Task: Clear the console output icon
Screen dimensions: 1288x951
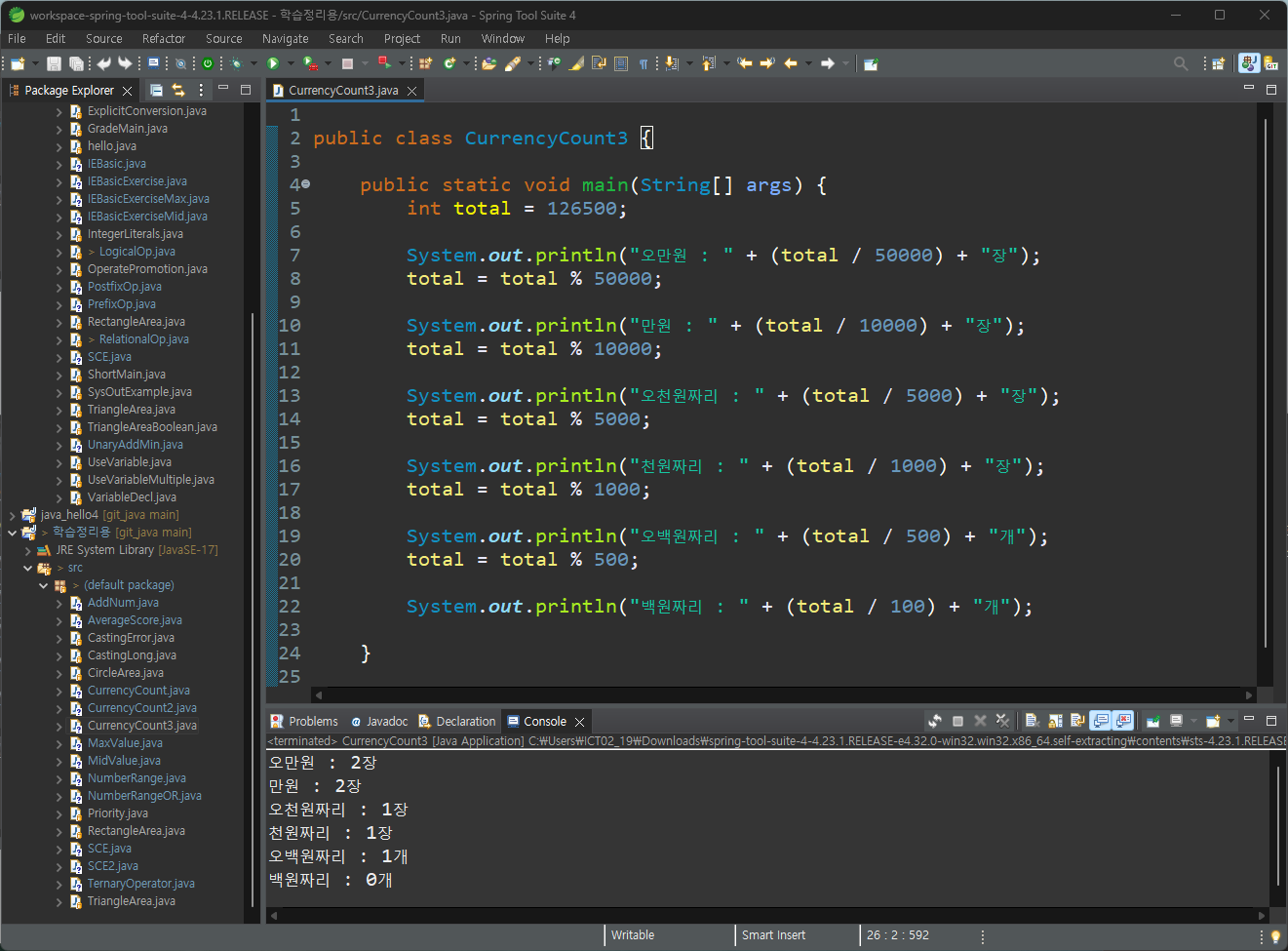Action: (x=1032, y=721)
